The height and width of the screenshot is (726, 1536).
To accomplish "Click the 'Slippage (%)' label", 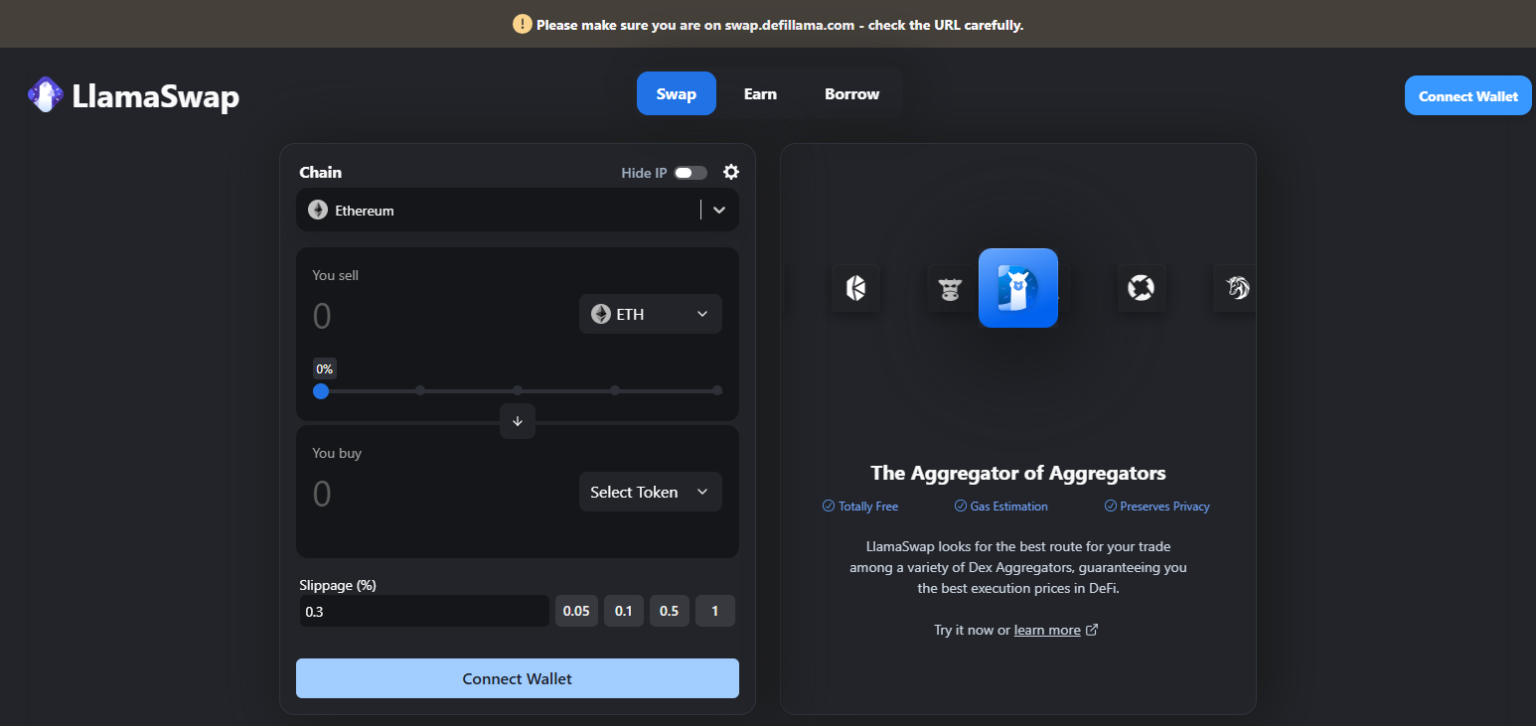I will 338,585.
